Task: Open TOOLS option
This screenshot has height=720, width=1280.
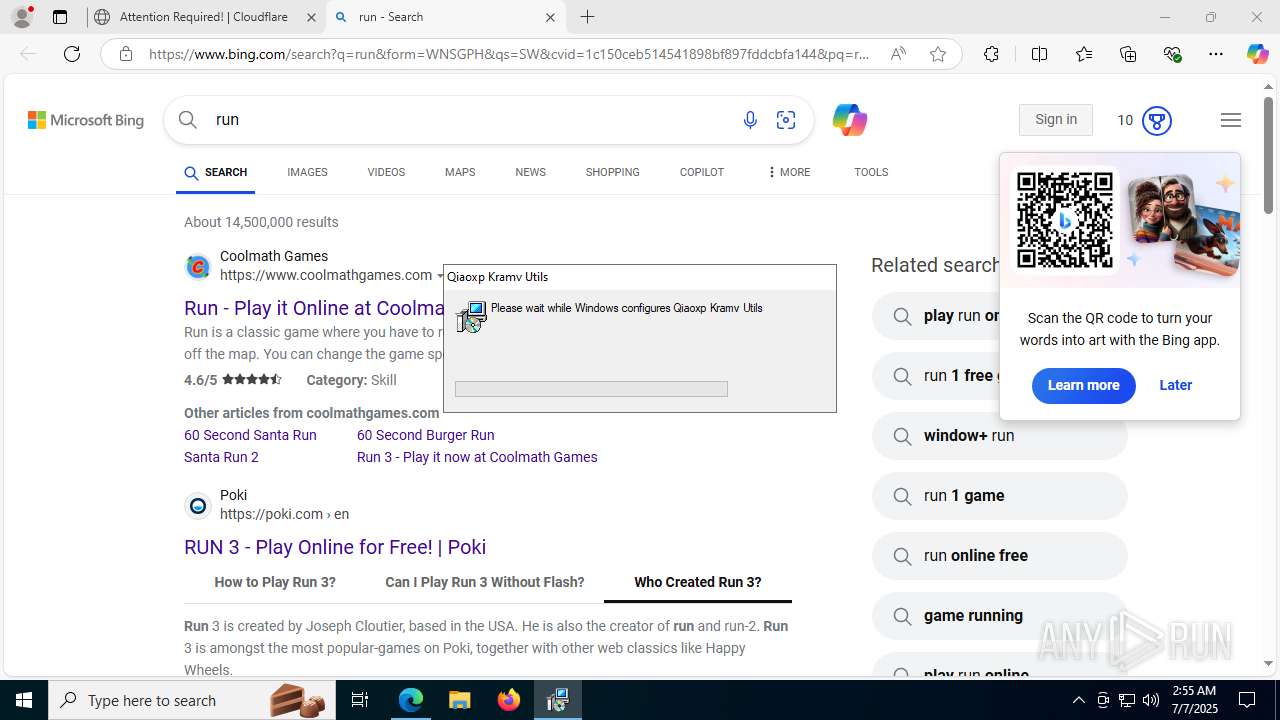Action: (871, 172)
